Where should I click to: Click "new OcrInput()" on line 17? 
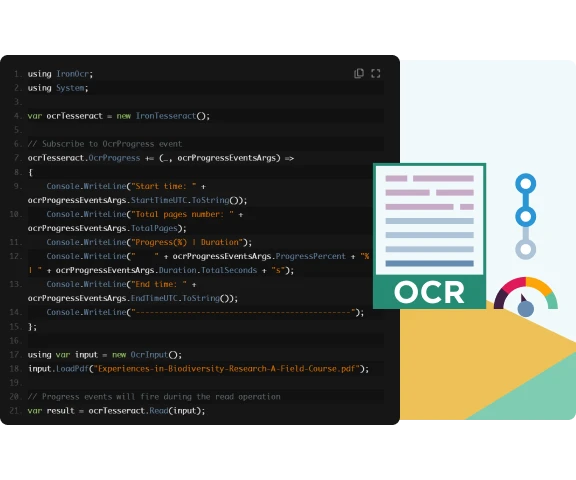145,355
